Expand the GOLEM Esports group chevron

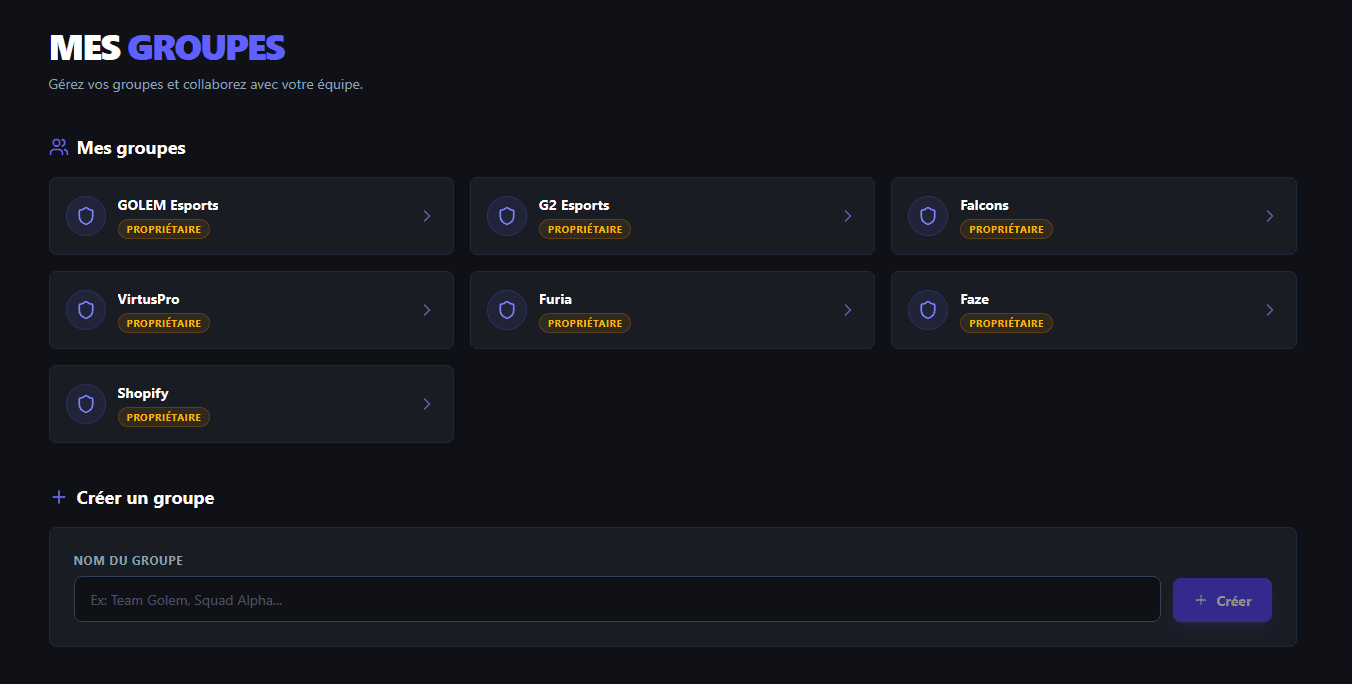[x=427, y=215]
